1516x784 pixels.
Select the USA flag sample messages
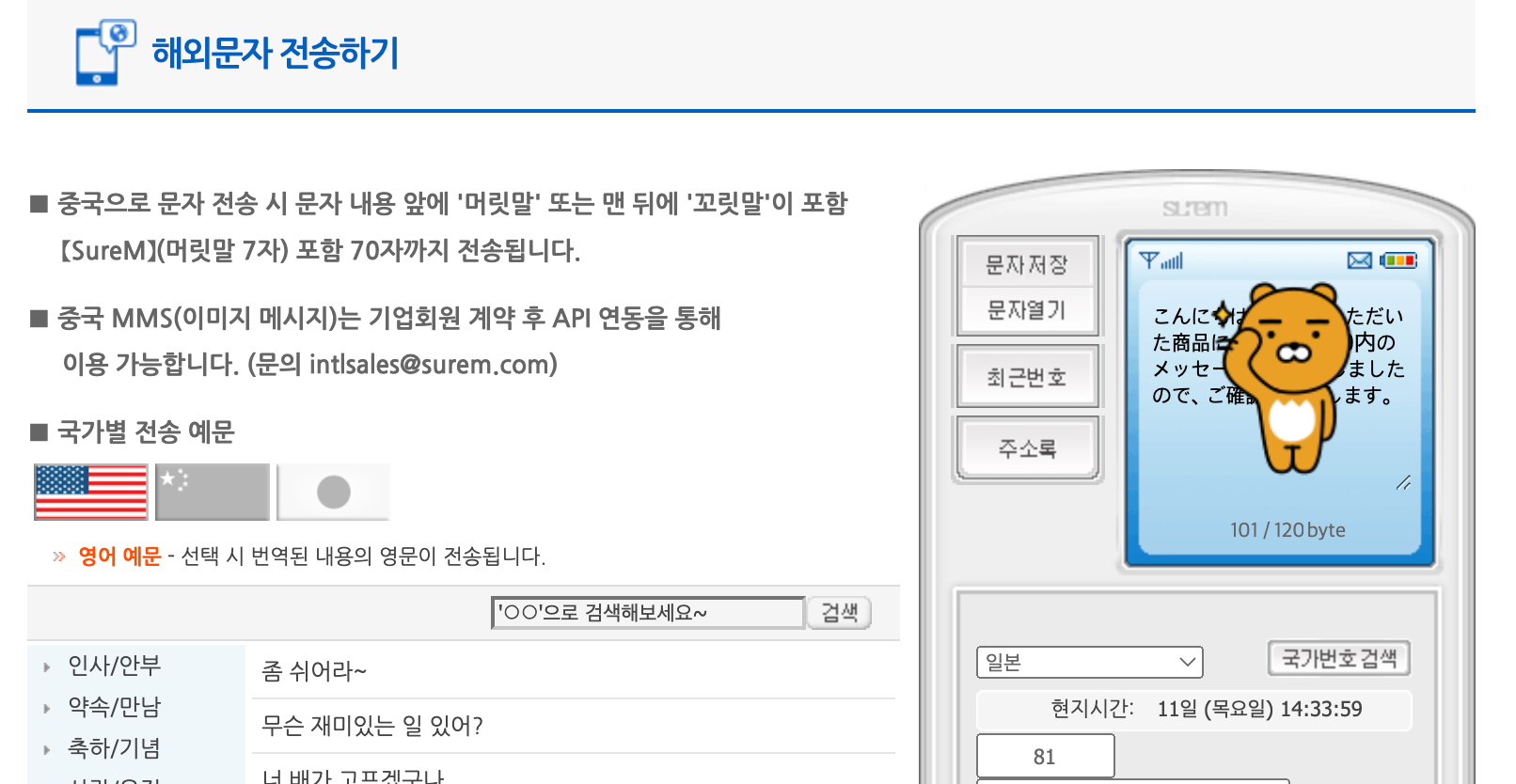(x=91, y=492)
